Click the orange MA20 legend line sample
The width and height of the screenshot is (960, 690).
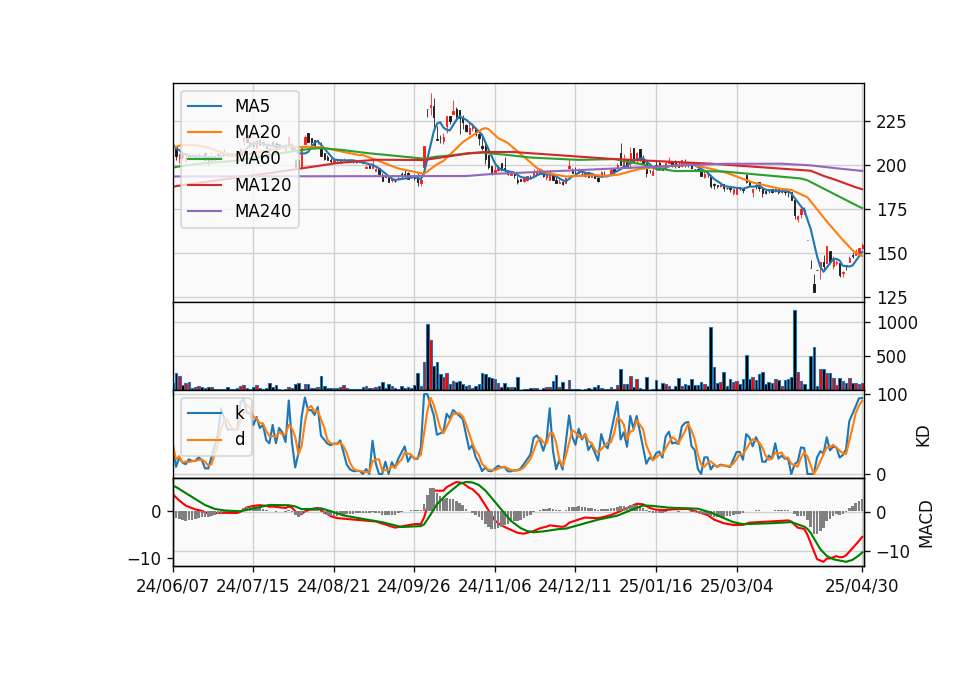point(204,132)
